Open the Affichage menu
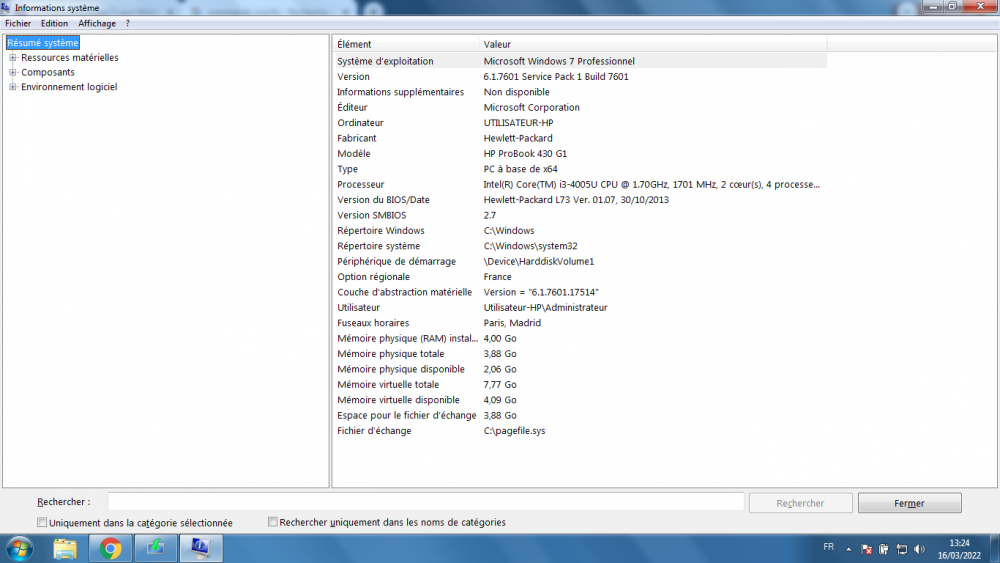This screenshot has width=1000, height=563. (97, 24)
